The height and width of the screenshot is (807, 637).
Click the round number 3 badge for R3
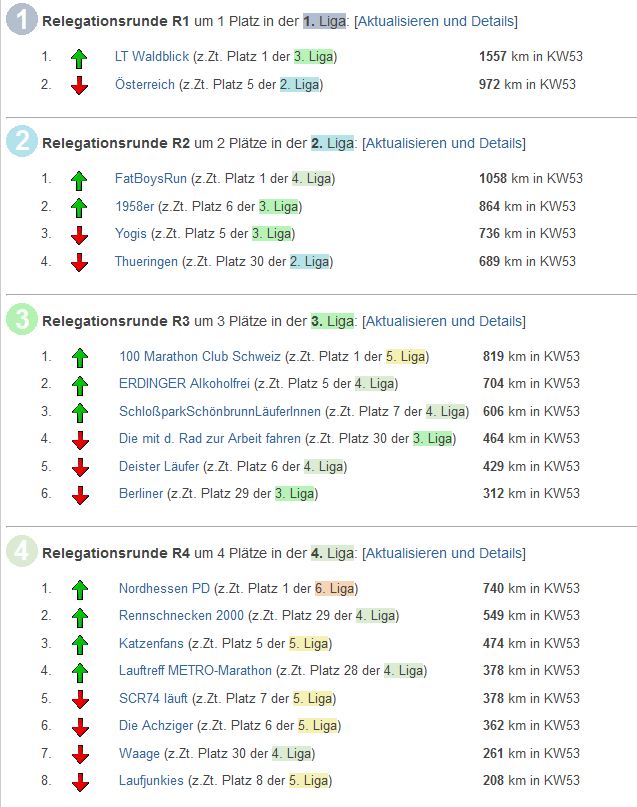[21, 321]
